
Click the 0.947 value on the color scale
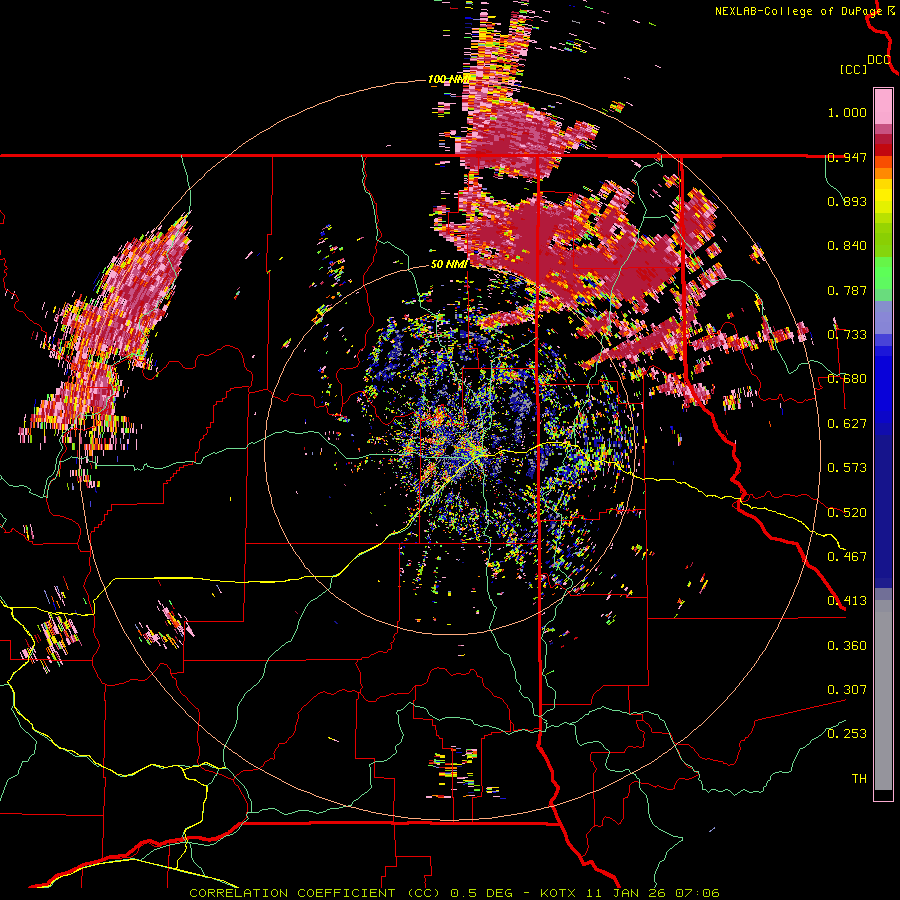click(x=847, y=157)
